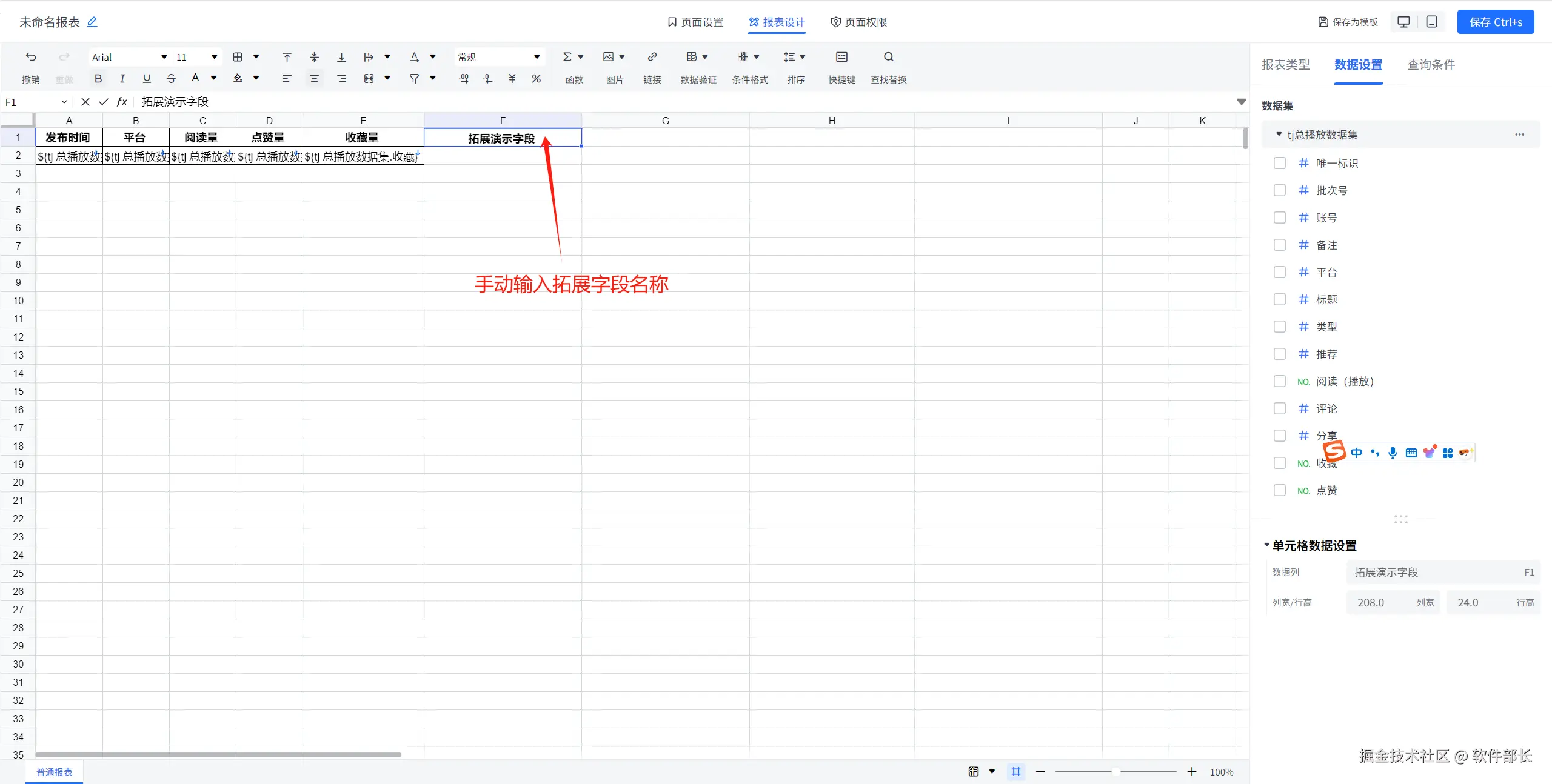Open the 页面设置 tab
Image resolution: width=1552 pixels, height=784 pixels.
(695, 22)
